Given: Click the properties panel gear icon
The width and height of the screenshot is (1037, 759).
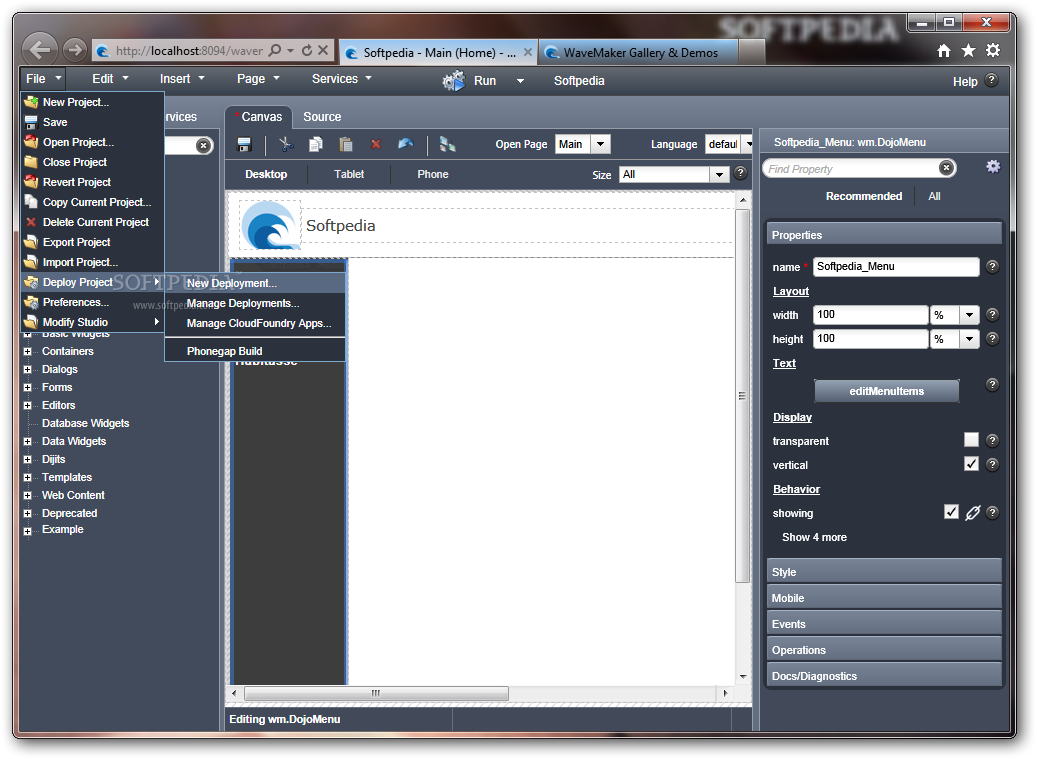Looking at the screenshot, I should point(993,167).
